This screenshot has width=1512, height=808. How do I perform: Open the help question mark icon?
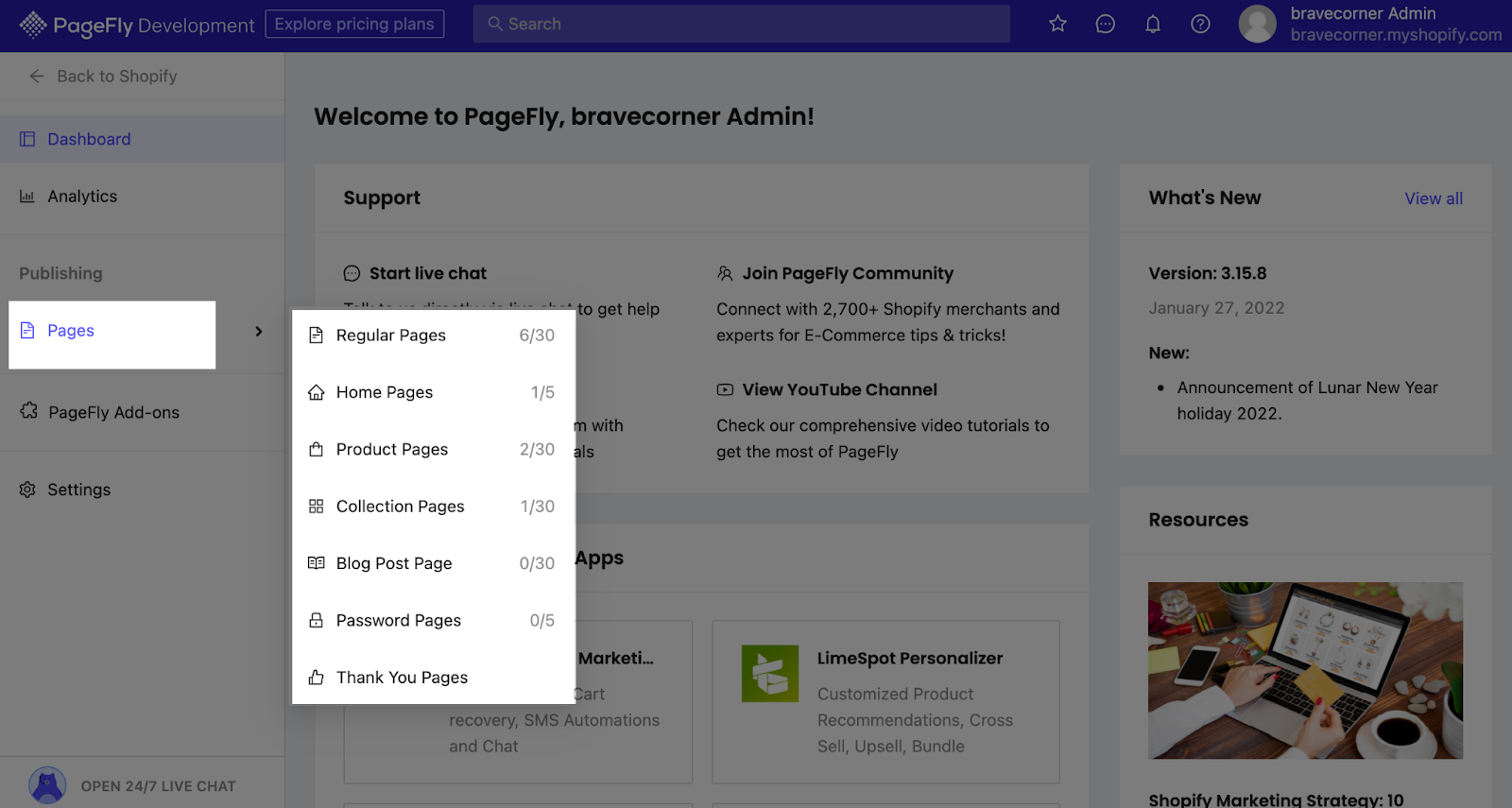point(1200,24)
